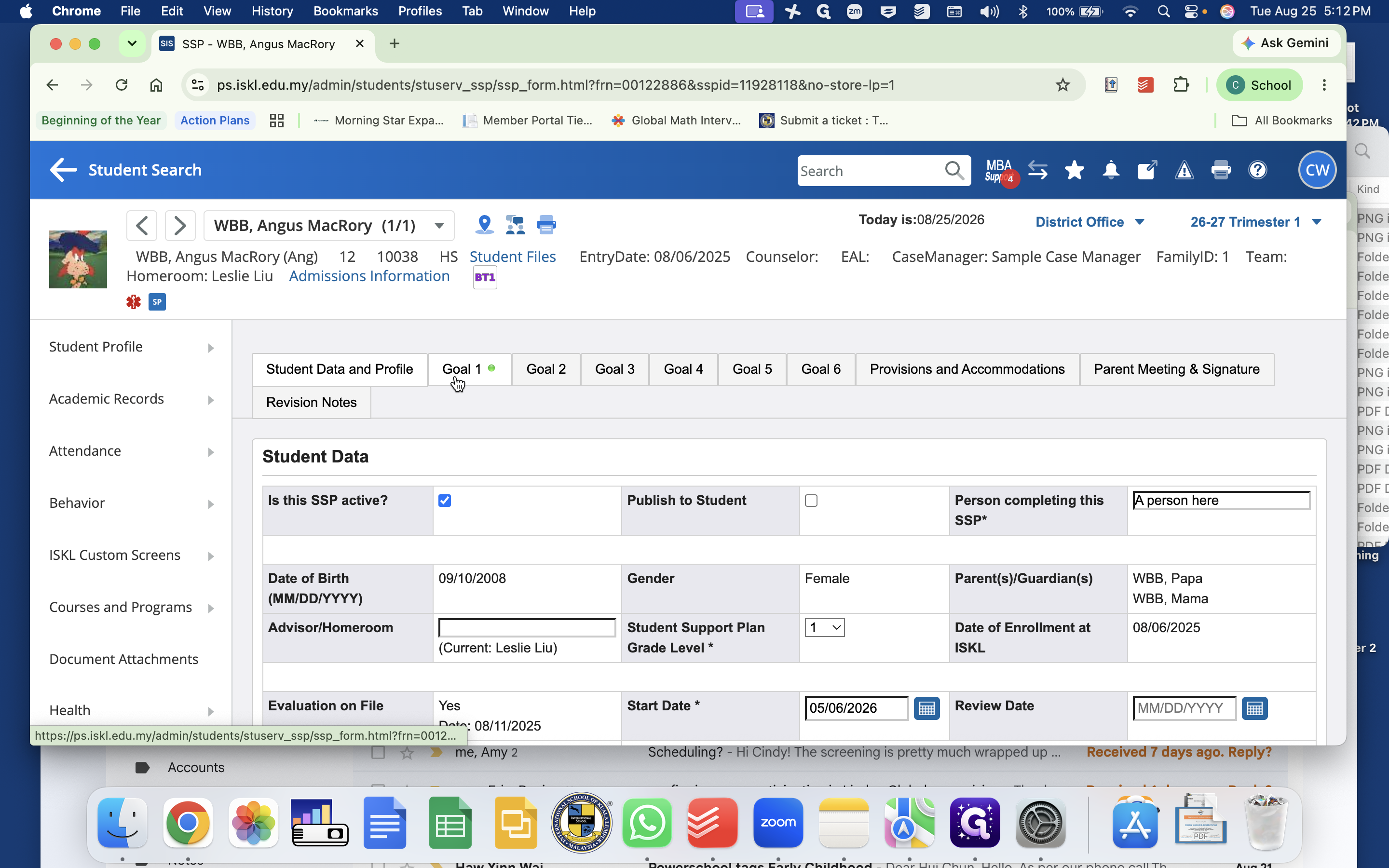Reload the page in Chrome
Image resolution: width=1389 pixels, height=868 pixels.
pyautogui.click(x=121, y=85)
